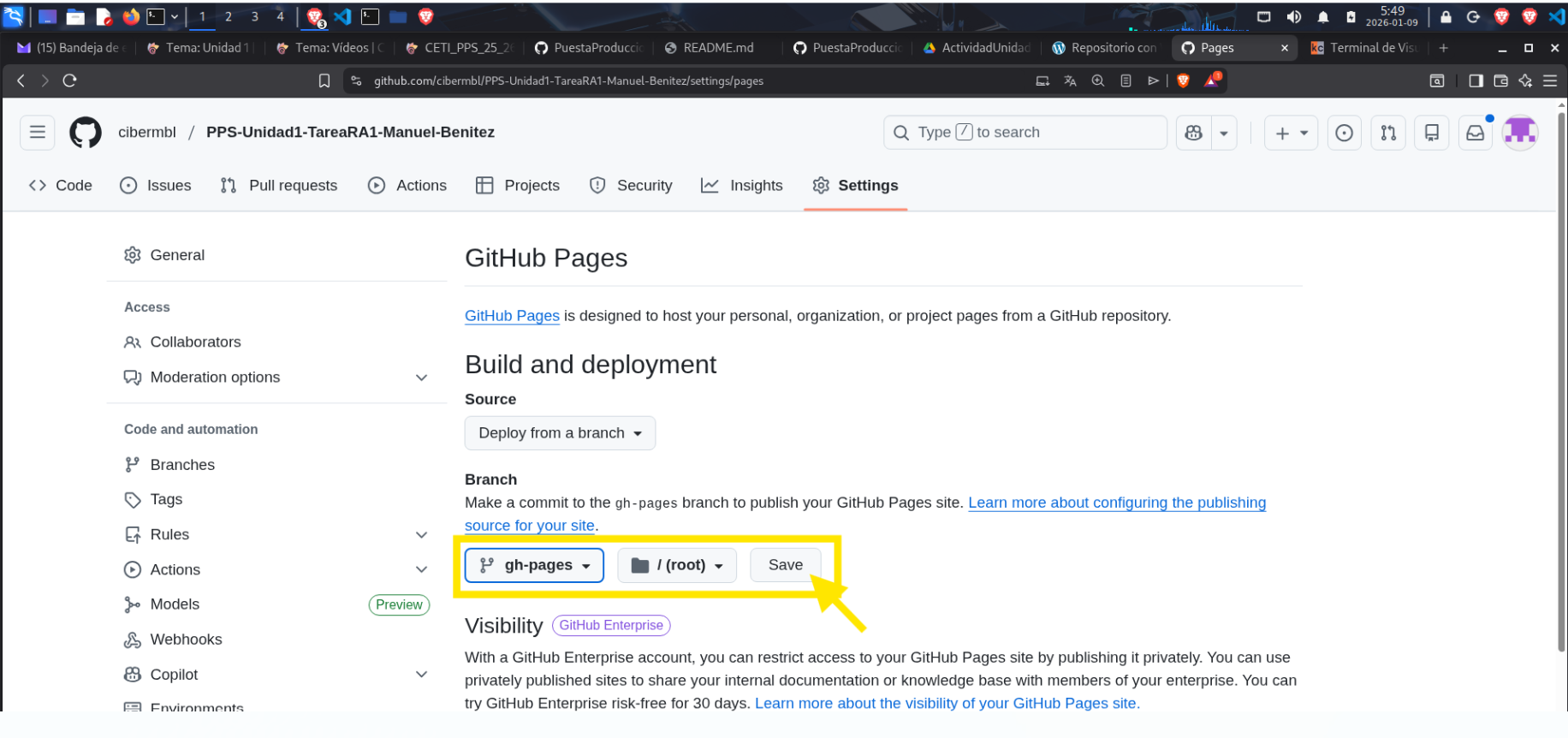
Task: Open Copilot chat from the header
Action: tap(1194, 133)
